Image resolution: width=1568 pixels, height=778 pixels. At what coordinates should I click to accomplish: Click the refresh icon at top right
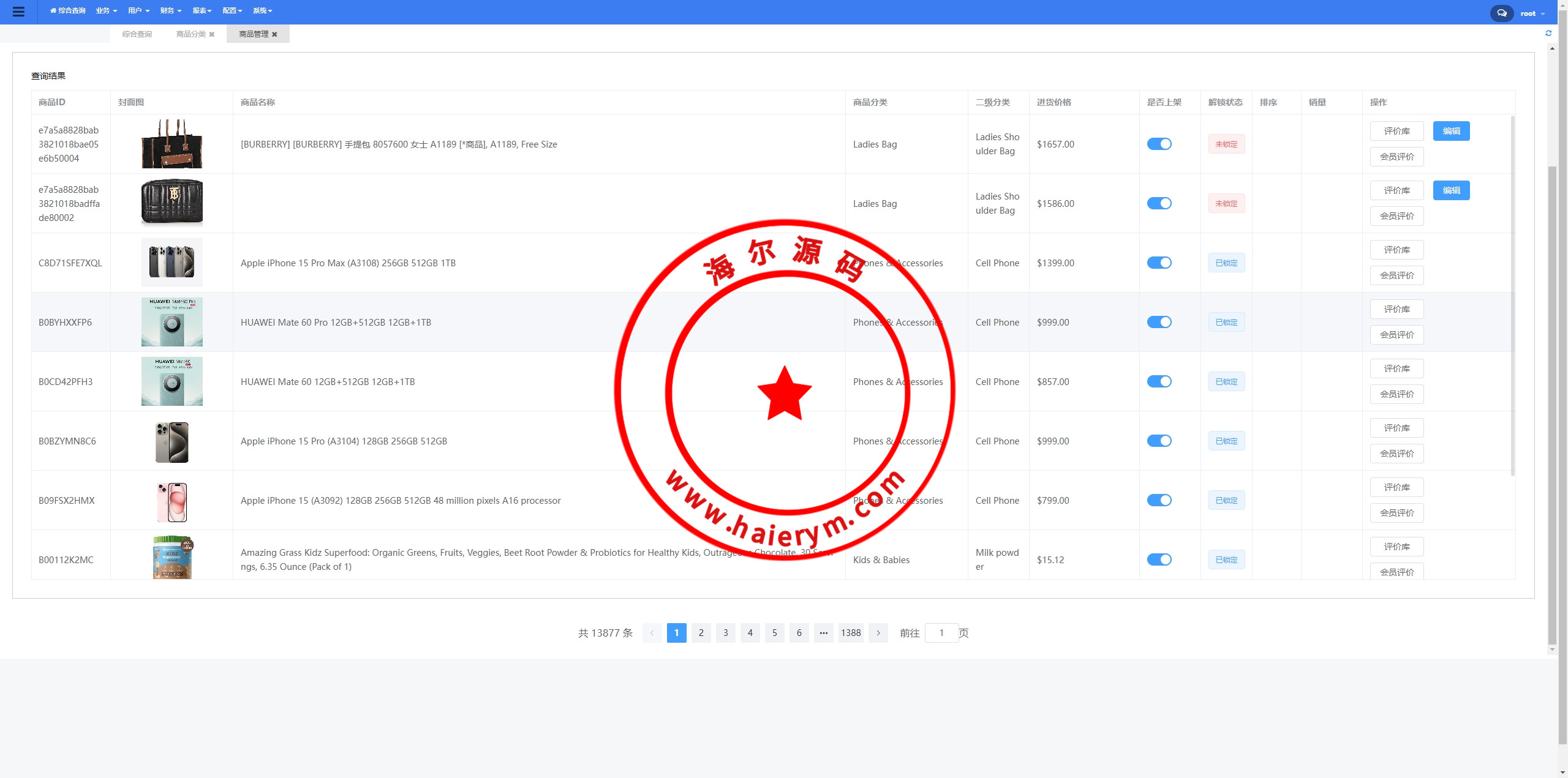(1548, 33)
